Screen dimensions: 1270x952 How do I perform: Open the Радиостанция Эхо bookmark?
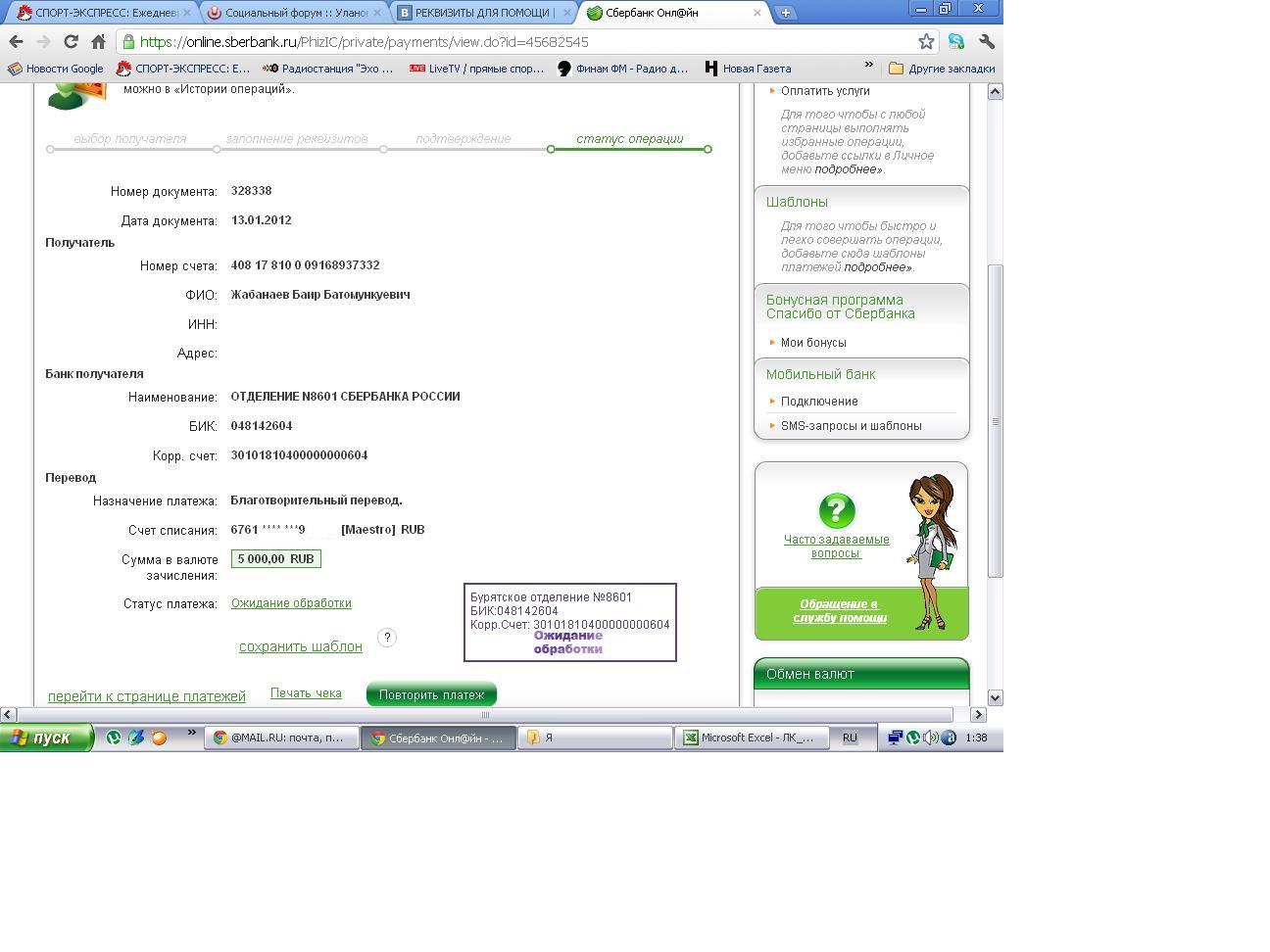(328, 69)
